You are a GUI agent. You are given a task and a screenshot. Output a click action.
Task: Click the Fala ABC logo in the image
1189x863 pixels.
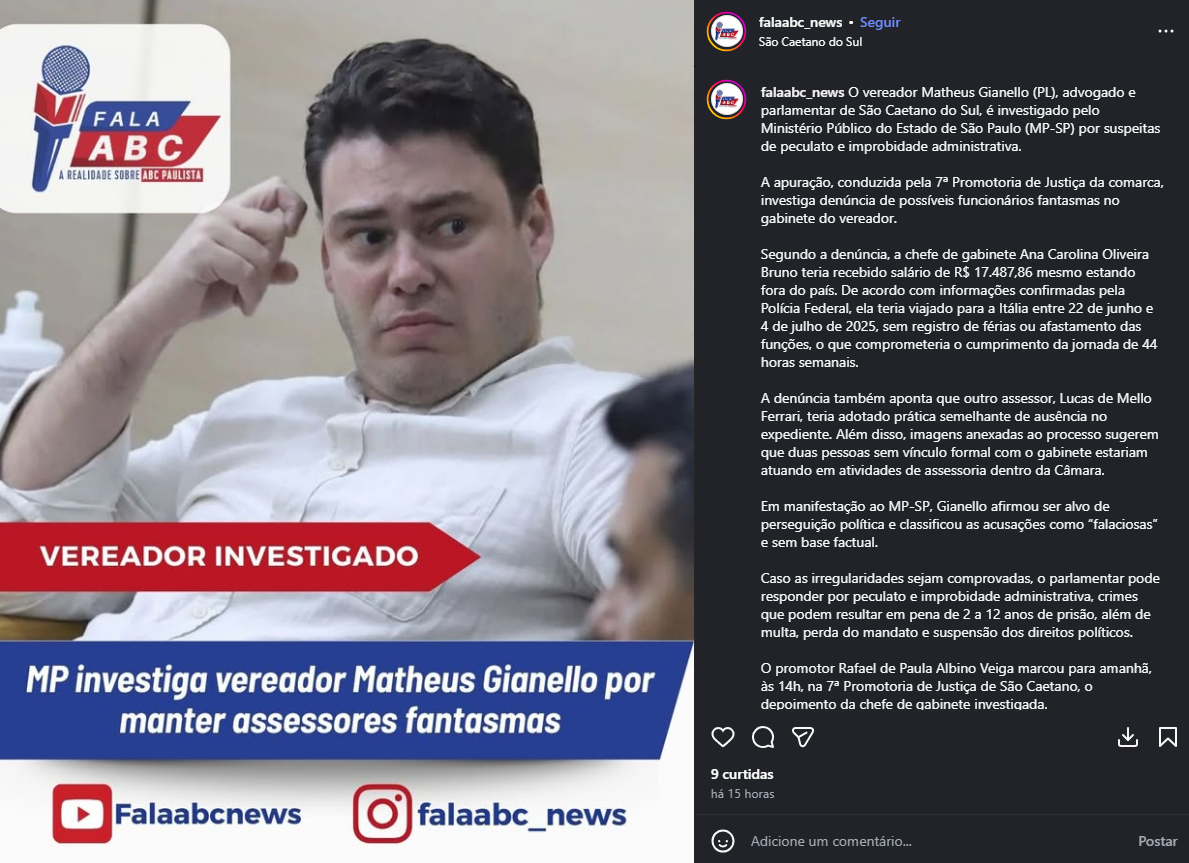(x=114, y=118)
